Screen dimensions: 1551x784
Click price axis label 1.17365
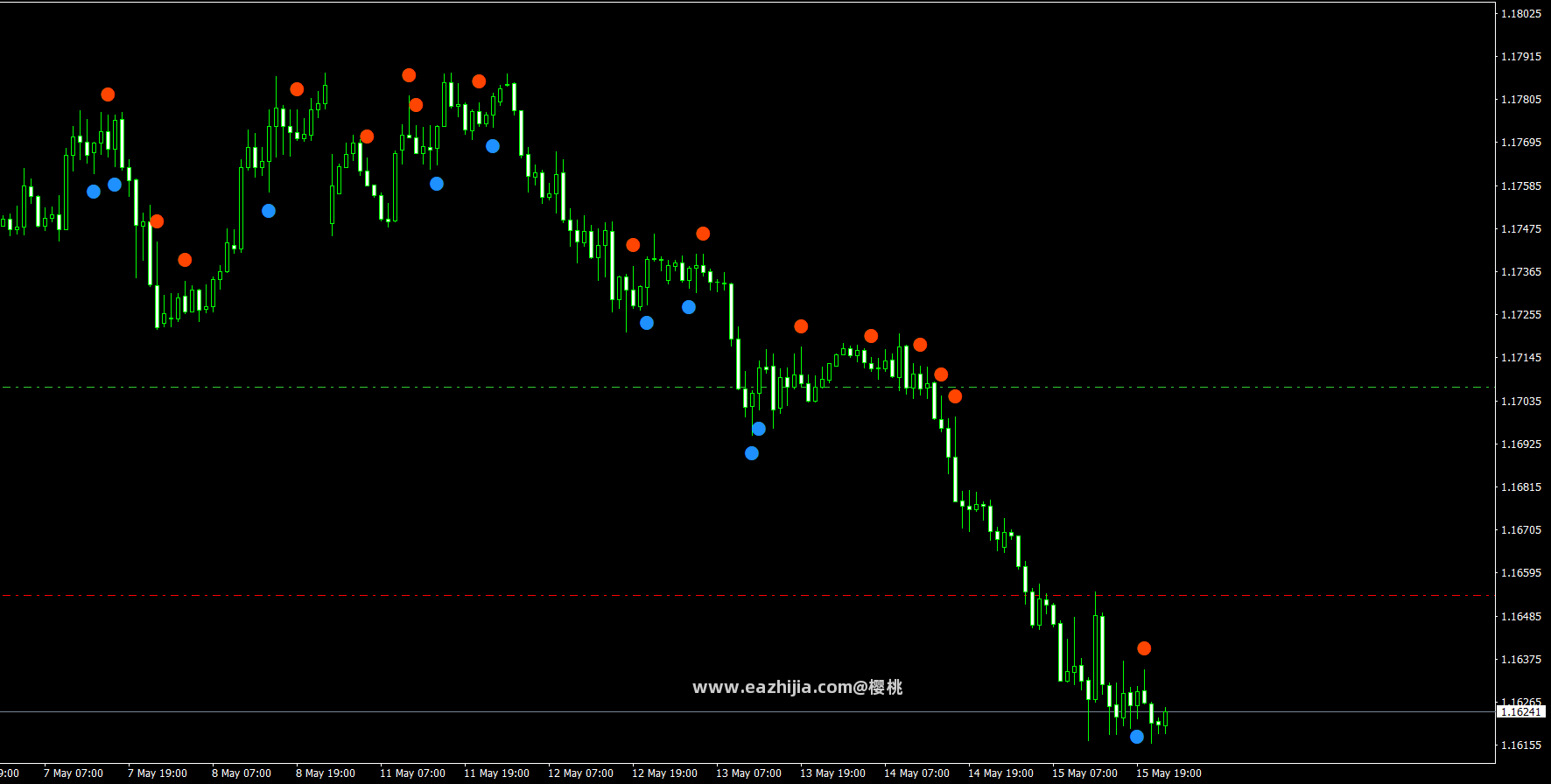[x=1521, y=272]
